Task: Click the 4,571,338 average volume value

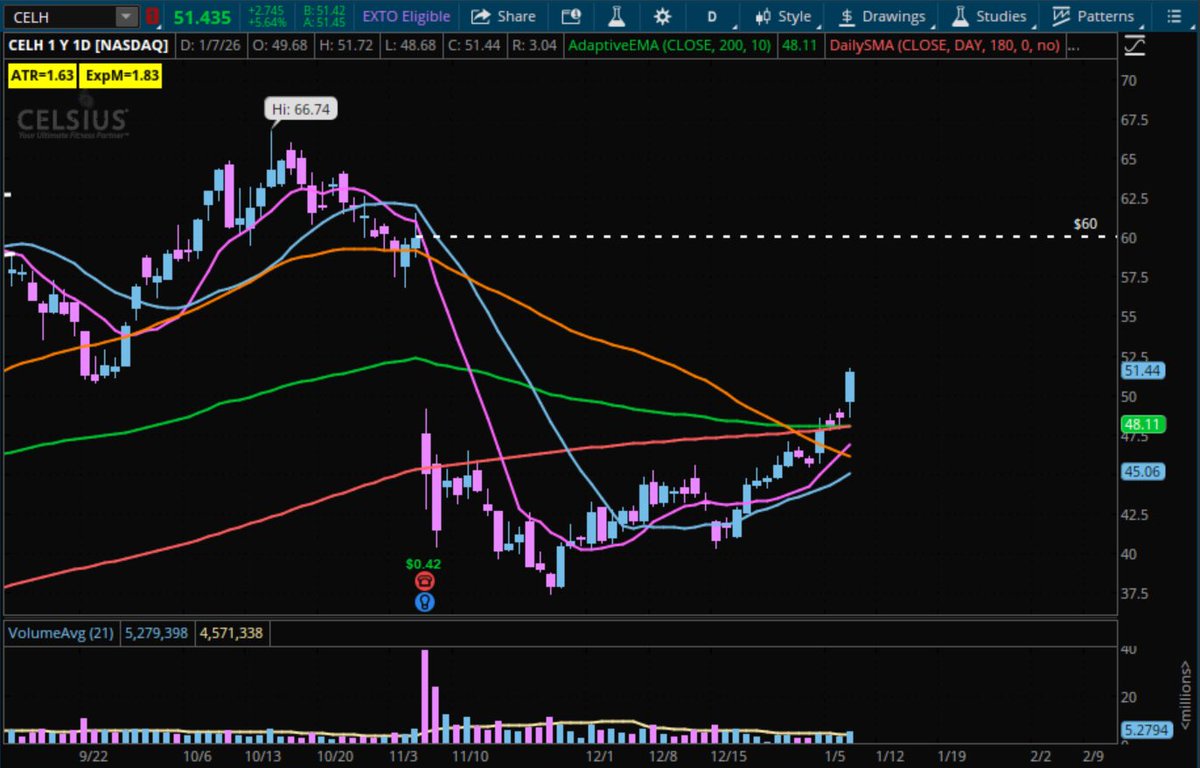Action: coord(233,632)
